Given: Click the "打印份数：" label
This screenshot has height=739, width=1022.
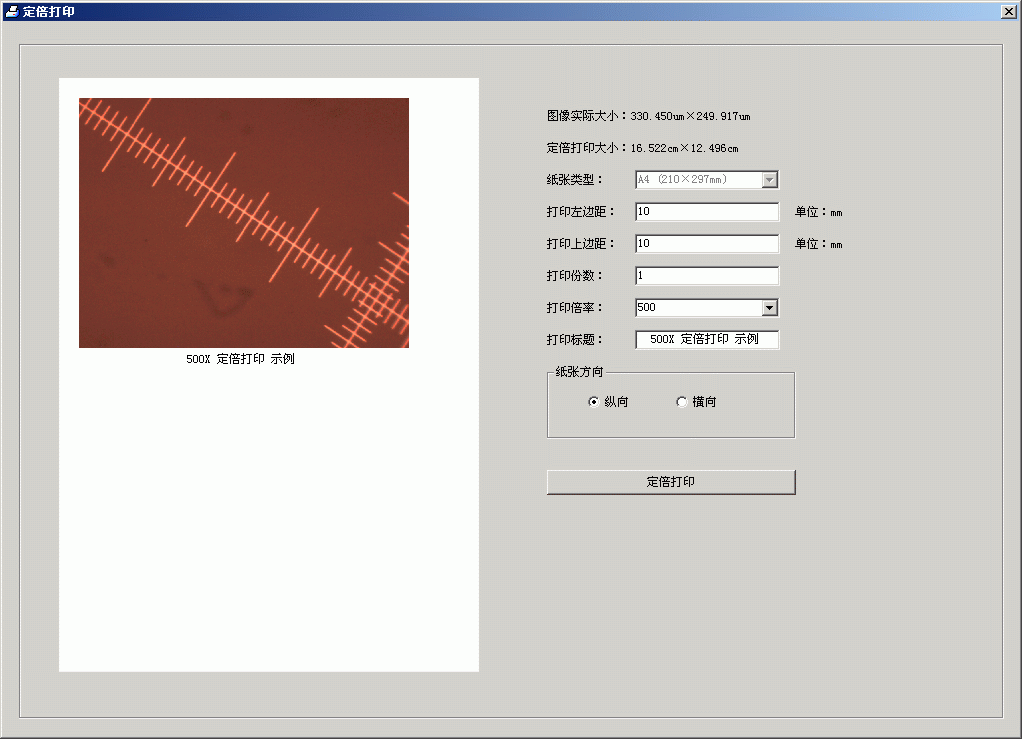Looking at the screenshot, I should coord(574,276).
